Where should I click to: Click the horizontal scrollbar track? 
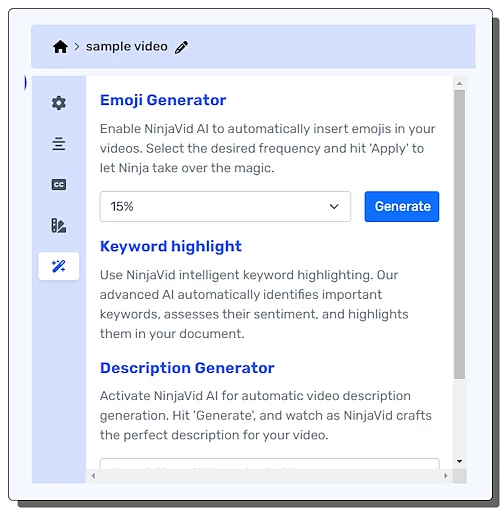tap(270, 476)
